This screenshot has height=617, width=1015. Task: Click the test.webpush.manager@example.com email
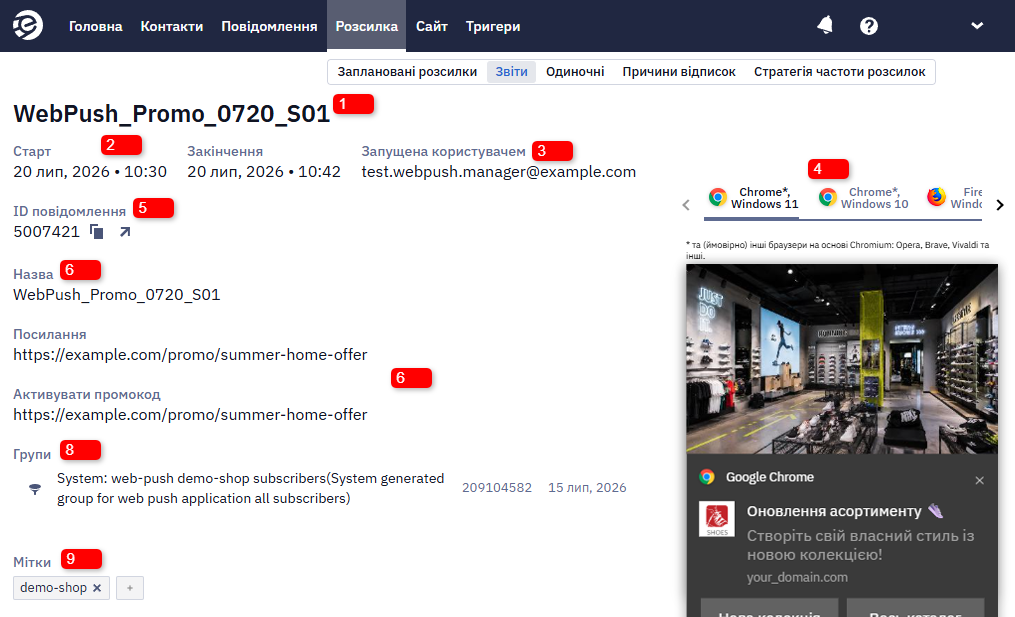click(x=498, y=172)
